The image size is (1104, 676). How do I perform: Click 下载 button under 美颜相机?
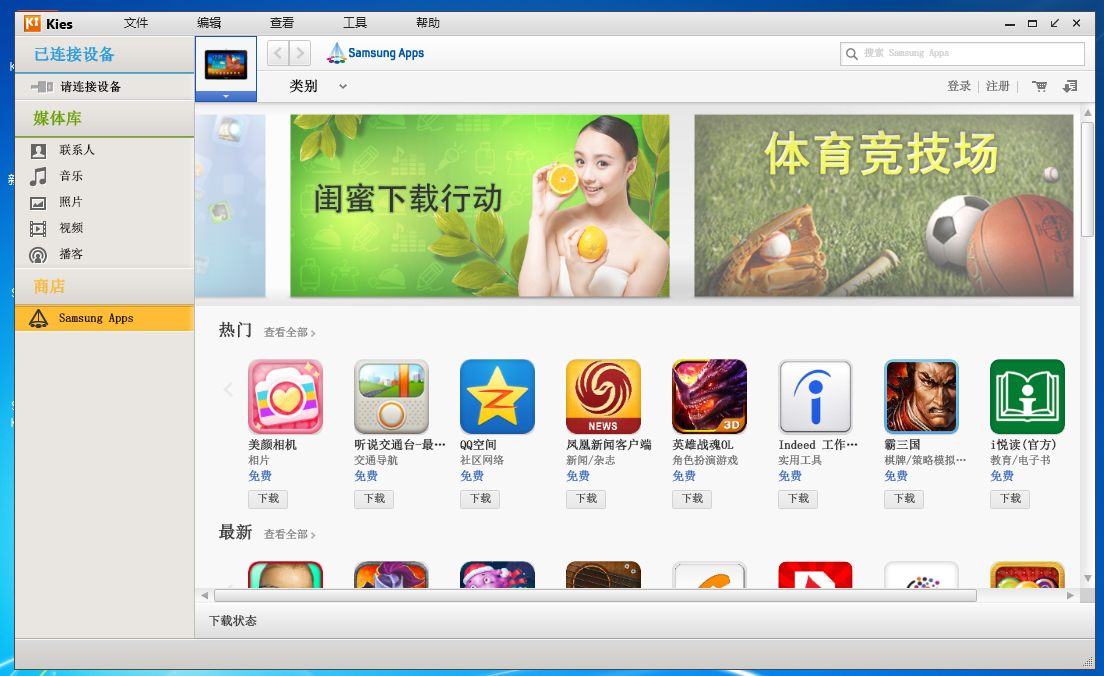click(x=268, y=499)
